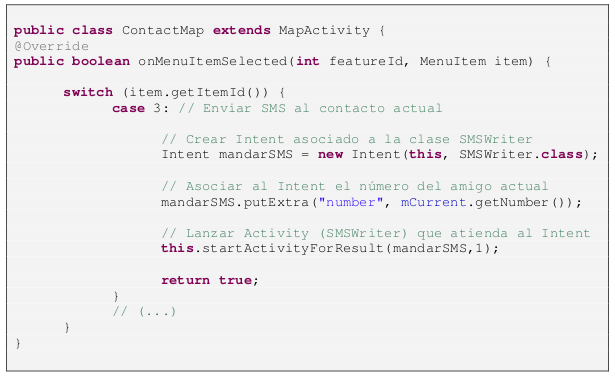Click the featureId parameter
The width and height of the screenshot is (615, 378).
(x=366, y=61)
